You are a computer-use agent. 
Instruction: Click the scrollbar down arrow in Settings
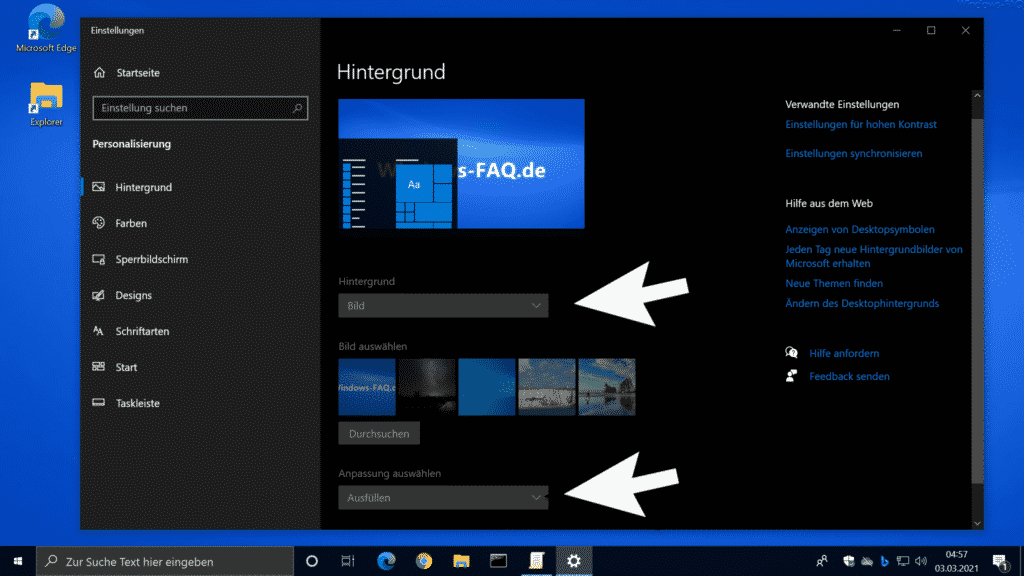(x=977, y=523)
